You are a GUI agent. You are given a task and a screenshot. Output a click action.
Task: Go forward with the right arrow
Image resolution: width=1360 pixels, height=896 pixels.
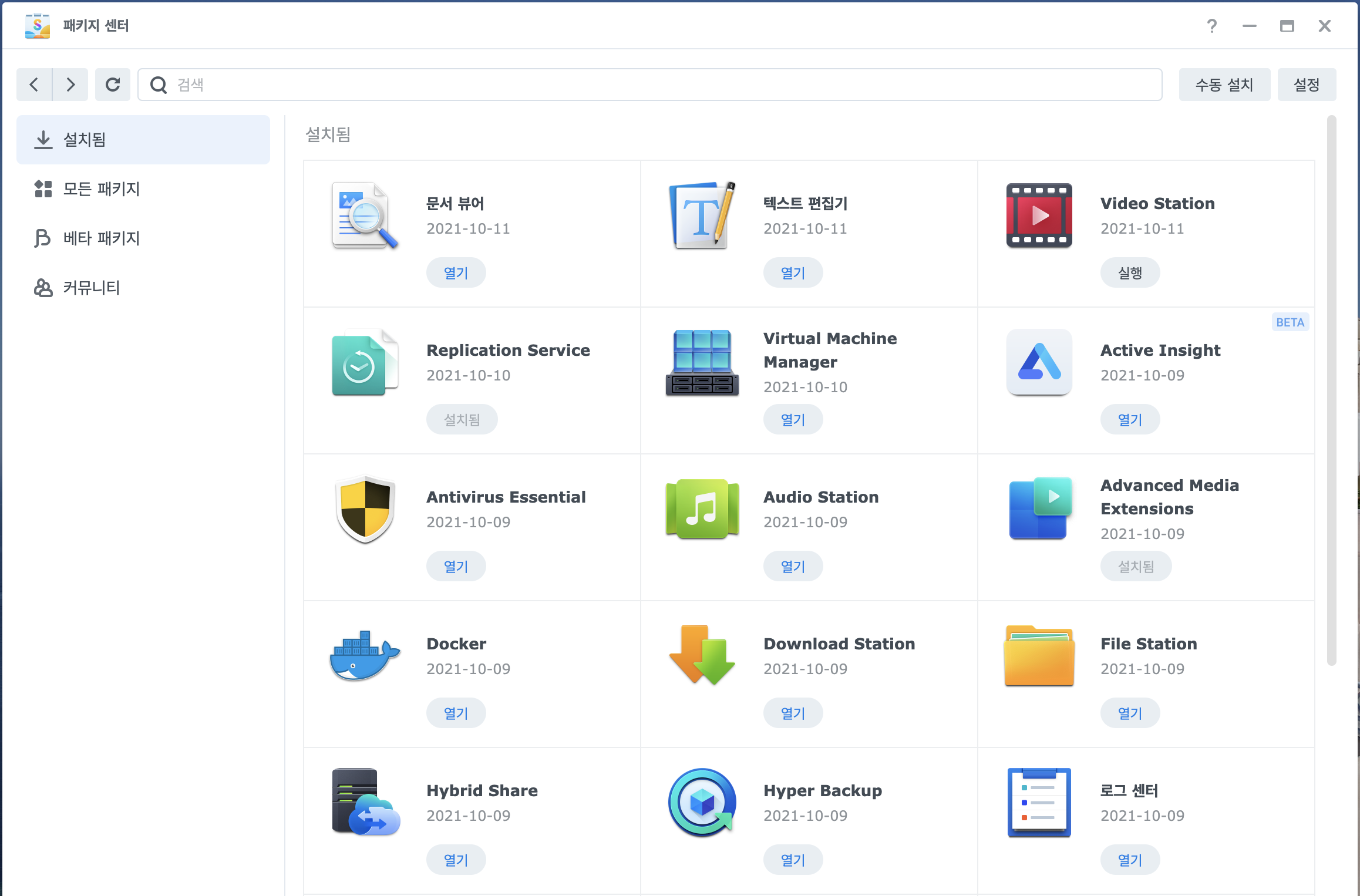[70, 85]
